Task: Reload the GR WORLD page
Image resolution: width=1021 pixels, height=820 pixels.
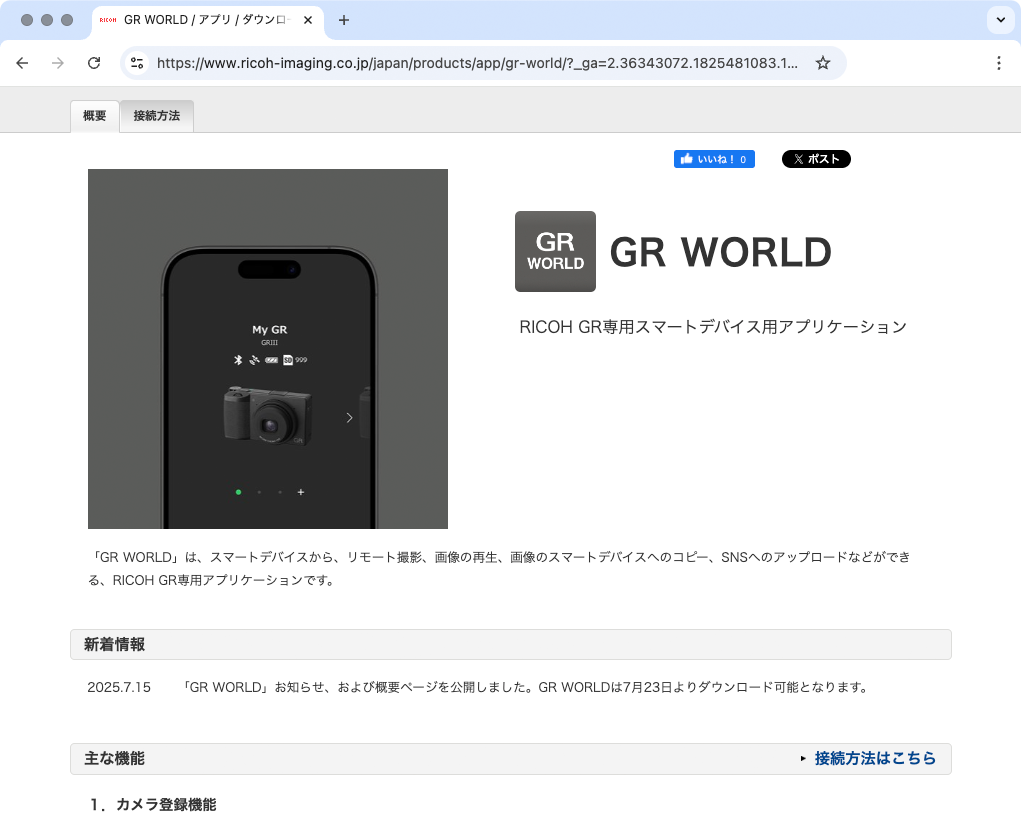Action: [94, 63]
